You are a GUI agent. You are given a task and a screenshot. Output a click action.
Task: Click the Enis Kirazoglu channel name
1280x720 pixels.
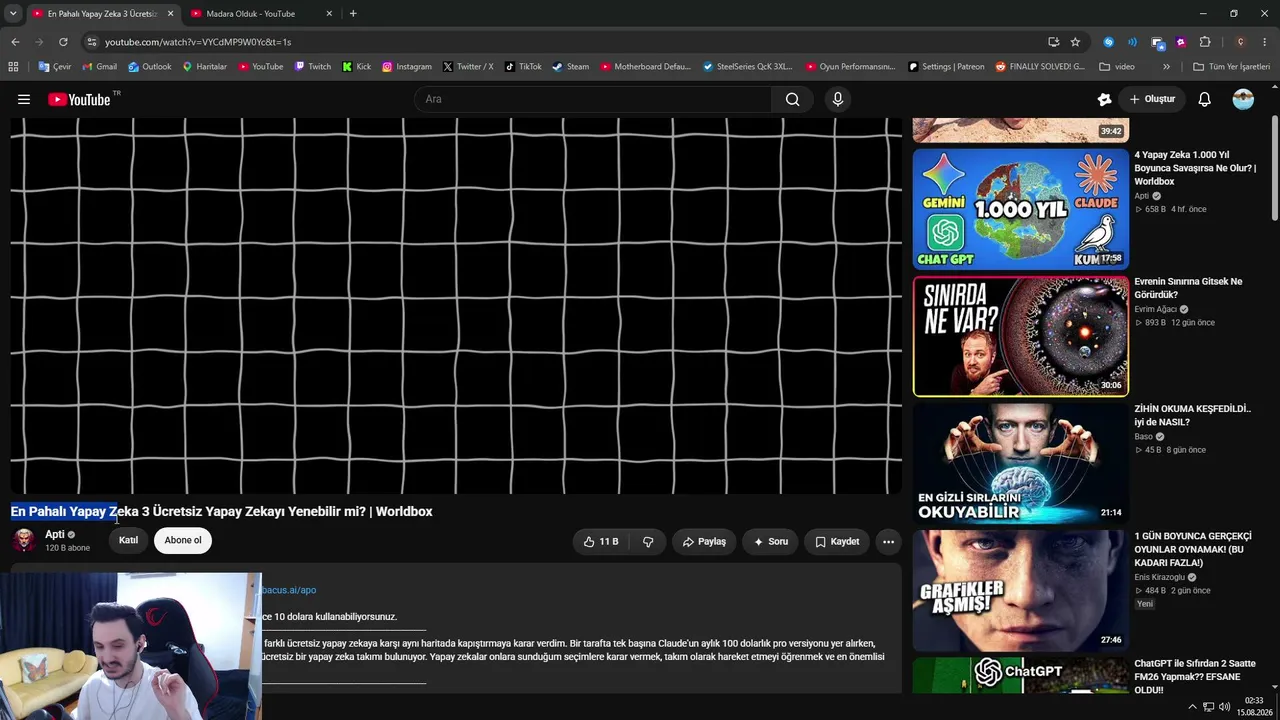point(1159,577)
